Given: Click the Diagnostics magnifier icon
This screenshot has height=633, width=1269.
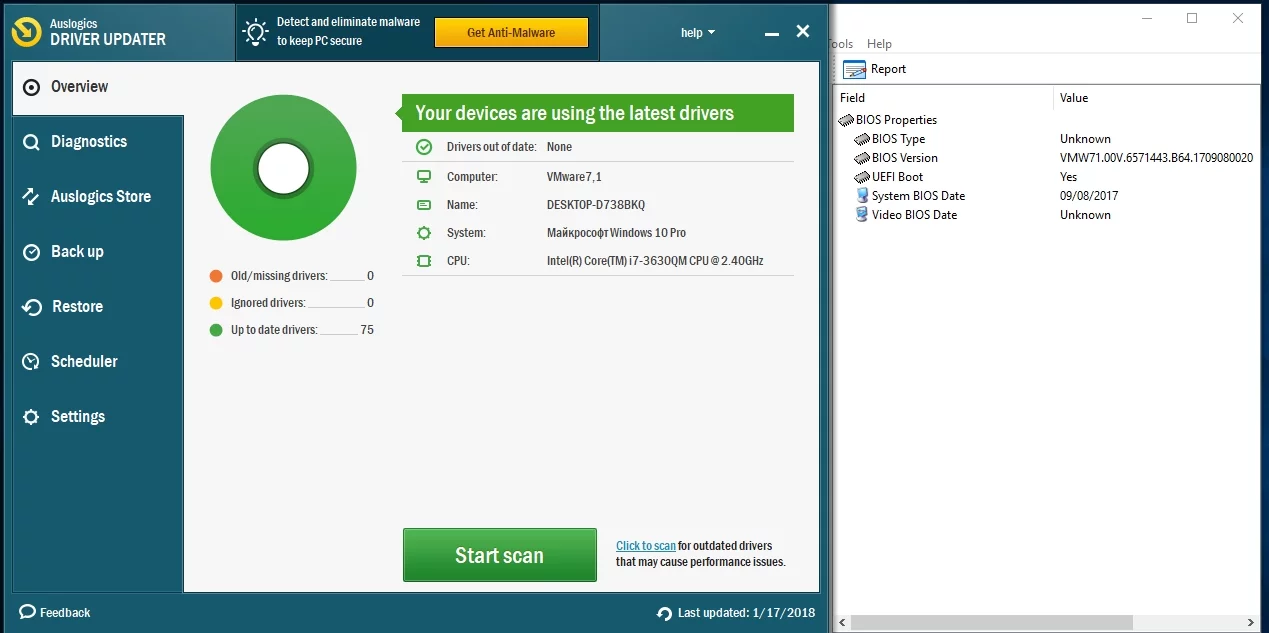Looking at the screenshot, I should (31, 142).
